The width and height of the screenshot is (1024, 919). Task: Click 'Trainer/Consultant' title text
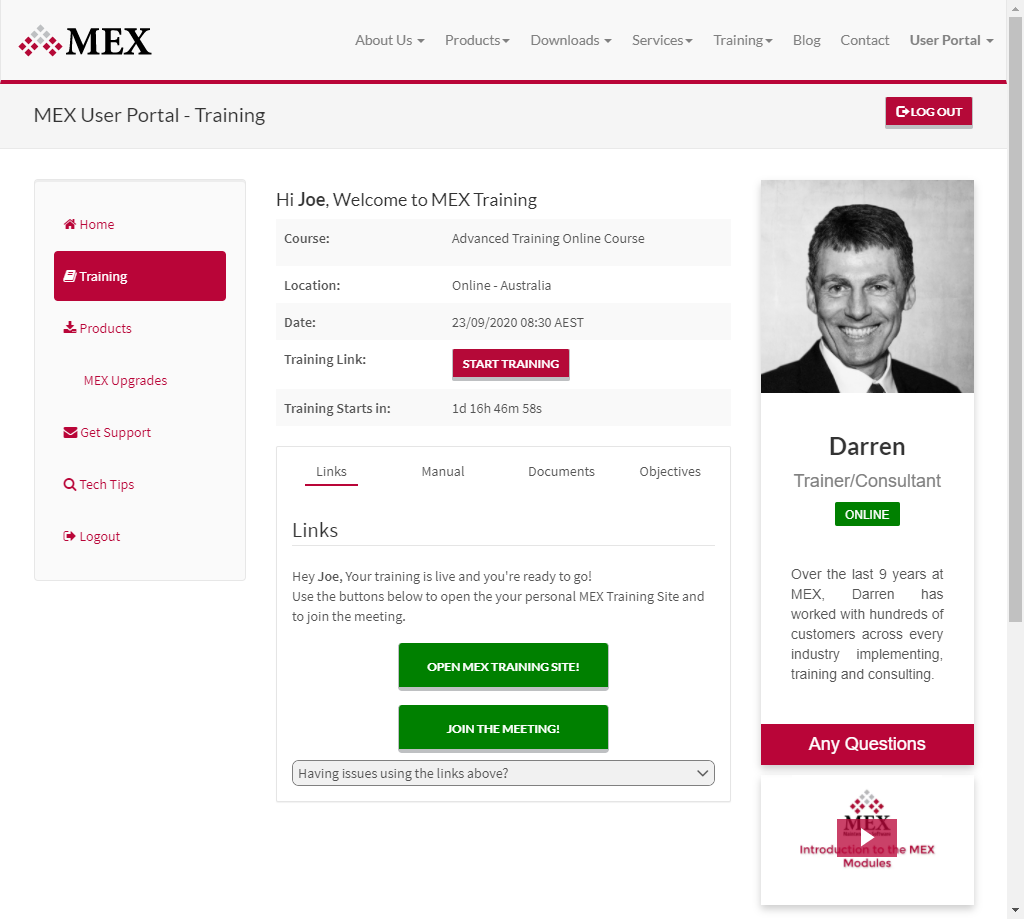pyautogui.click(x=867, y=481)
